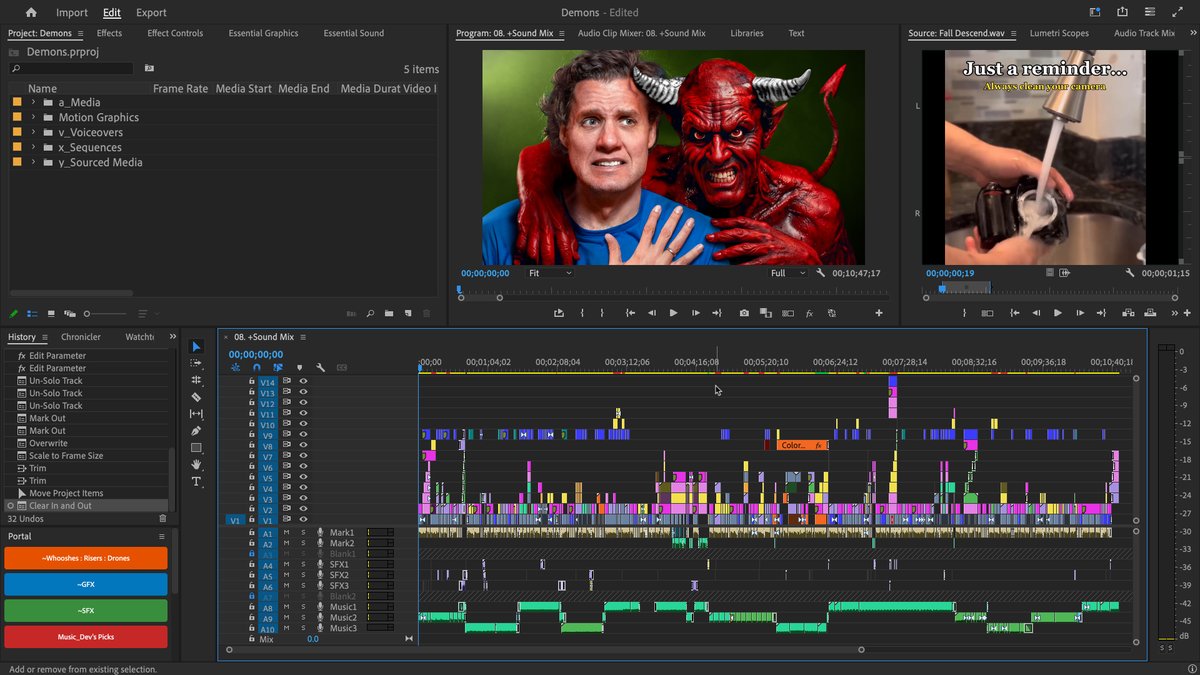The image size is (1200, 675).
Task: Open Program monitor button editor plus
Action: pos(879,313)
